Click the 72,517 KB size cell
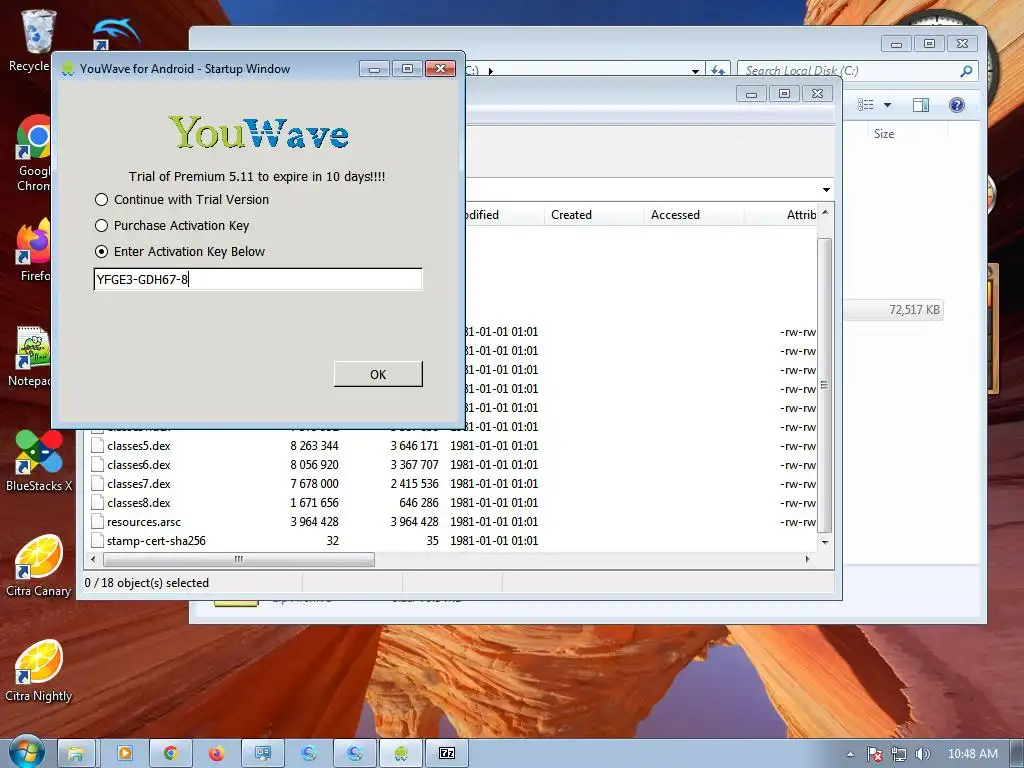 click(914, 310)
